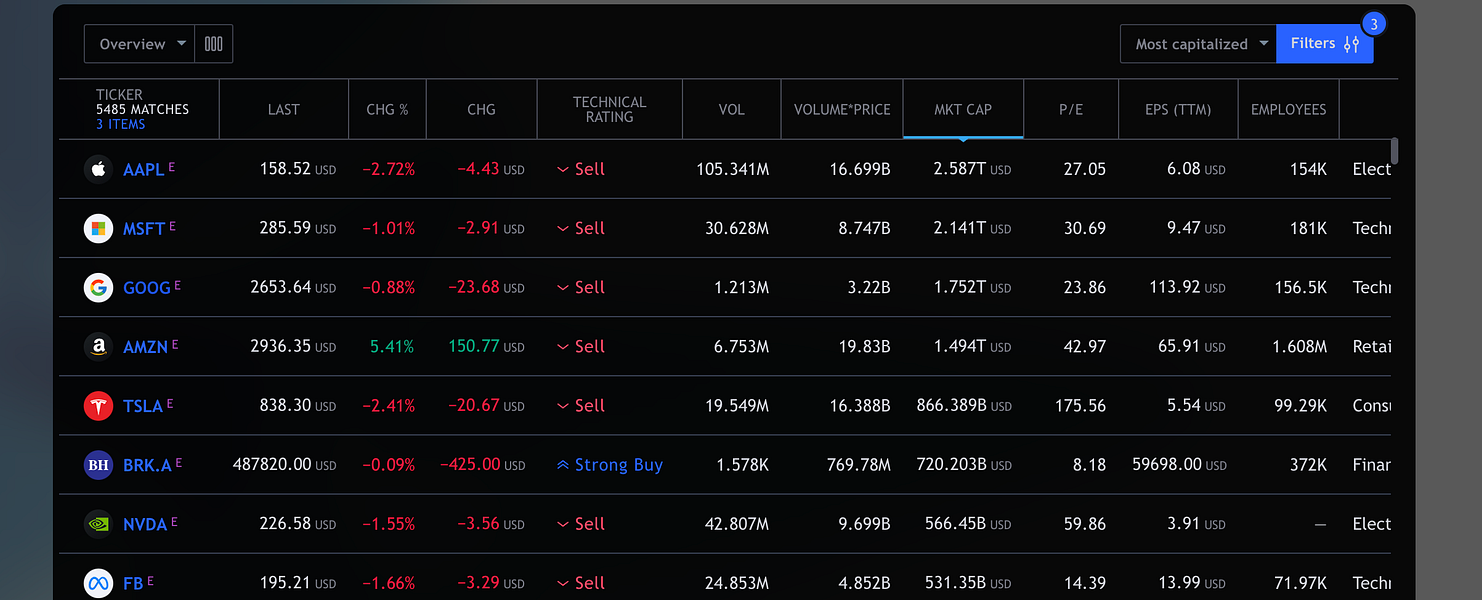The height and width of the screenshot is (600, 1482).
Task: Open the Overview view dropdown
Action: 140,44
